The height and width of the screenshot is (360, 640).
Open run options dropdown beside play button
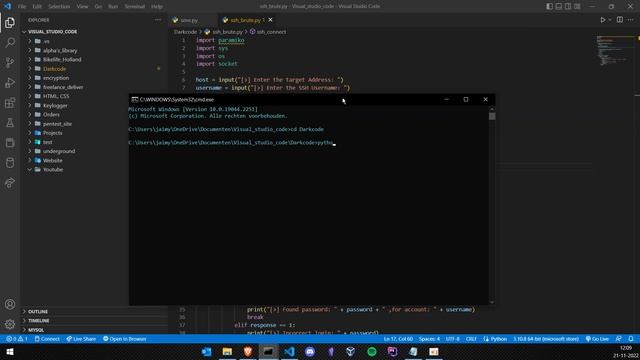610,20
